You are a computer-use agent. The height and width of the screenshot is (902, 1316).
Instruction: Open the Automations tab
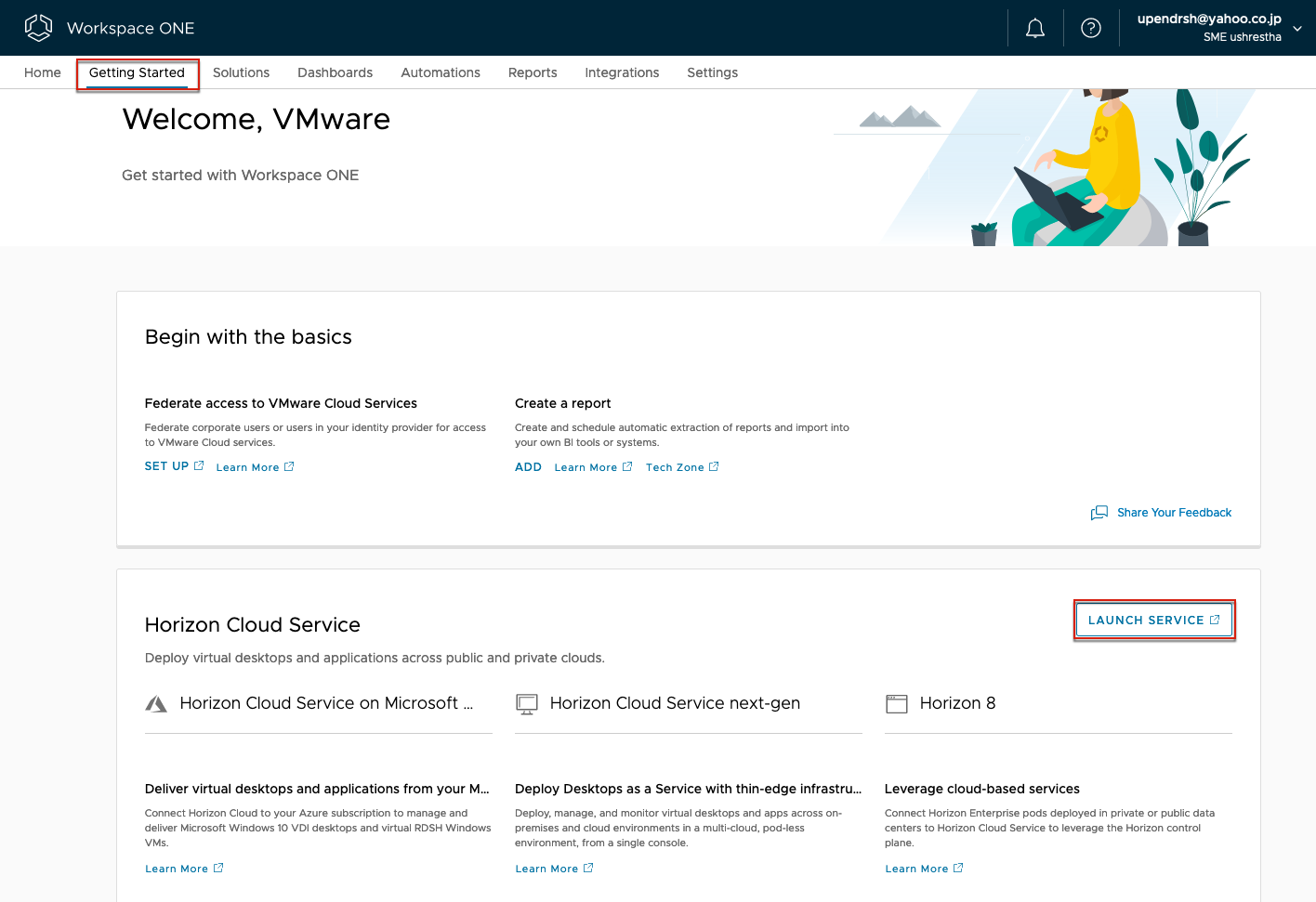[441, 72]
